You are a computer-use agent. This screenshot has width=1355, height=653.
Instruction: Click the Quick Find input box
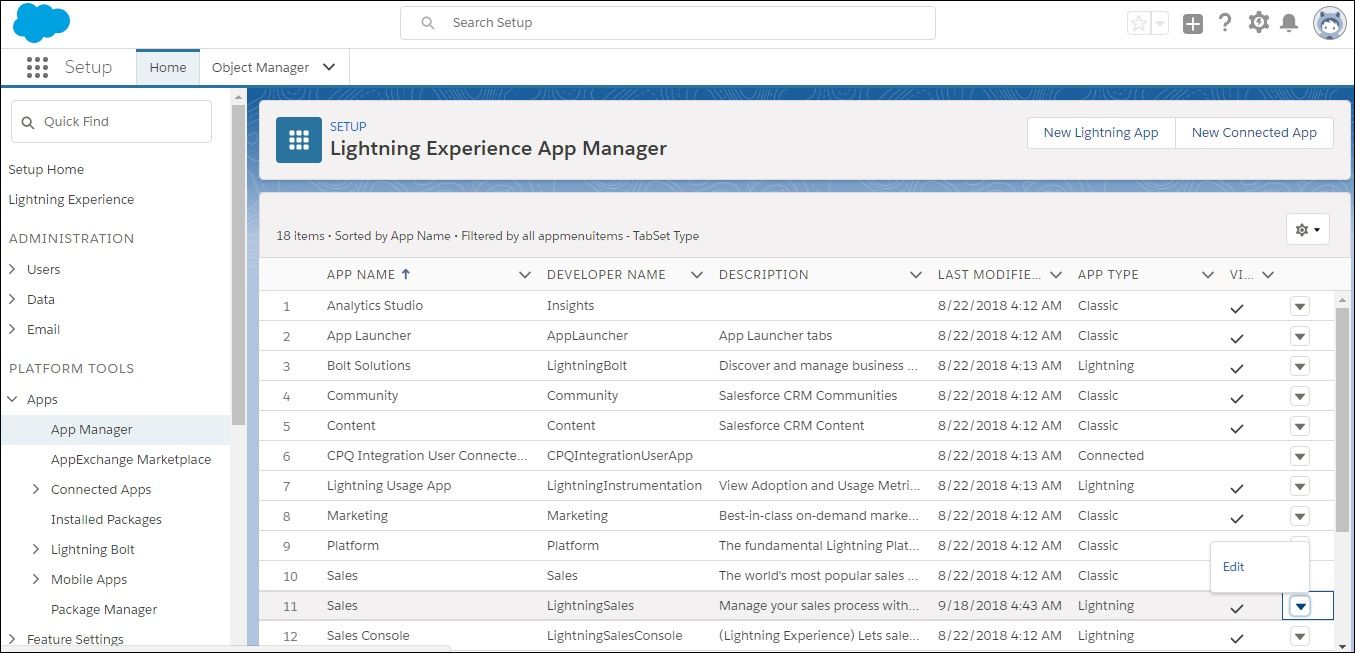111,121
